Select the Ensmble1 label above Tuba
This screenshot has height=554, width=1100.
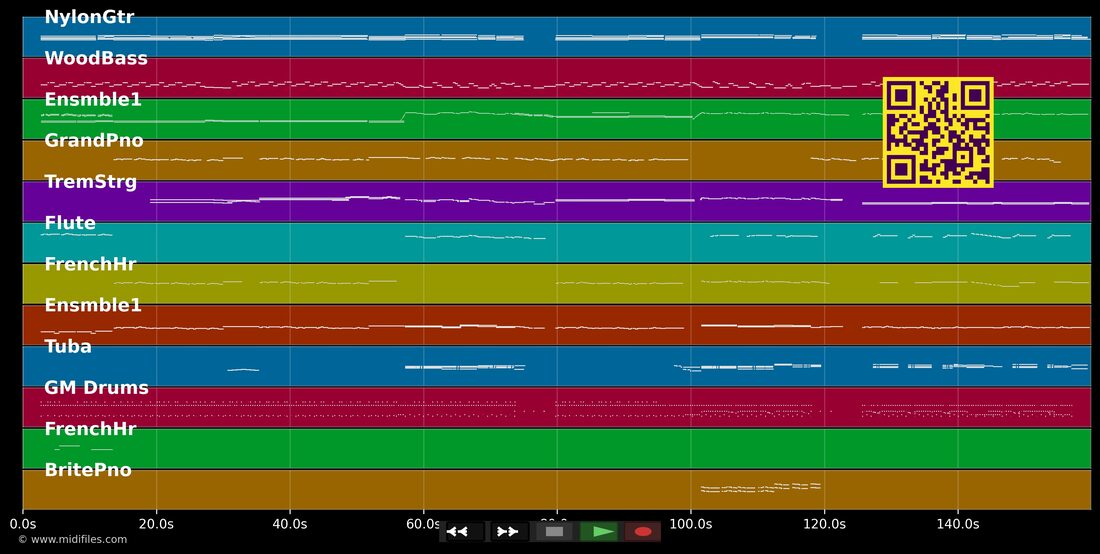pos(93,305)
